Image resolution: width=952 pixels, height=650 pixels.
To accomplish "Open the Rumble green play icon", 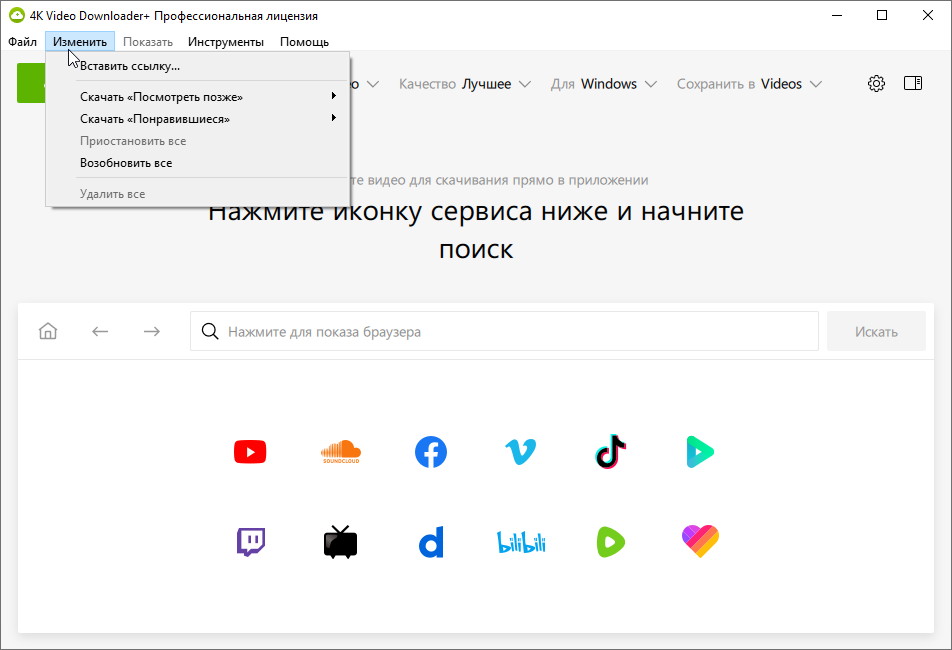I will 611,542.
